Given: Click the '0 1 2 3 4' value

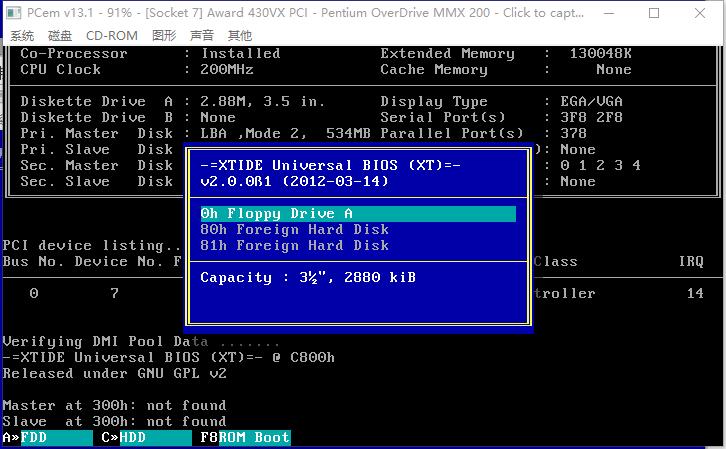Looking at the screenshot, I should point(601,165).
